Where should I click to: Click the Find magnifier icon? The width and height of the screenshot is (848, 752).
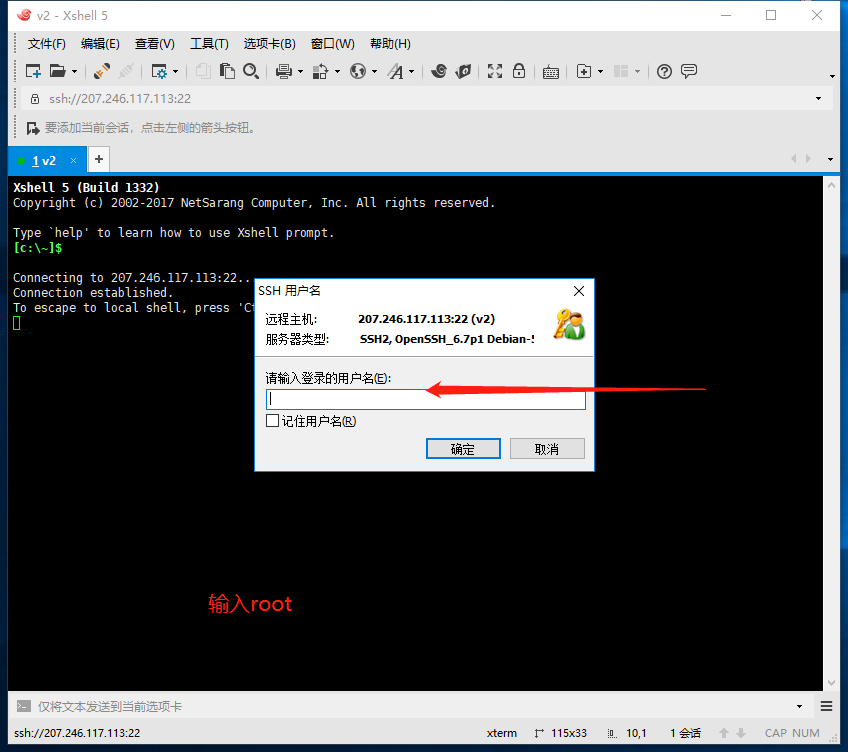251,71
